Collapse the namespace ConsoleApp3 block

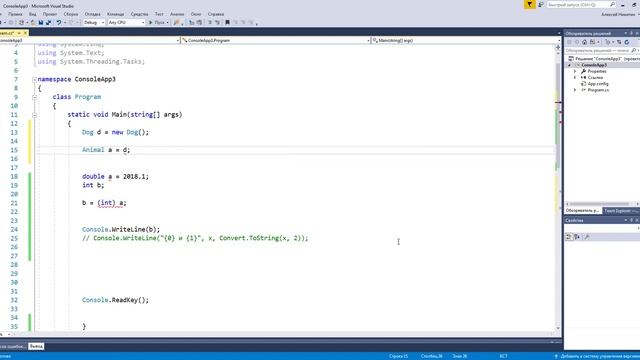coord(35,80)
